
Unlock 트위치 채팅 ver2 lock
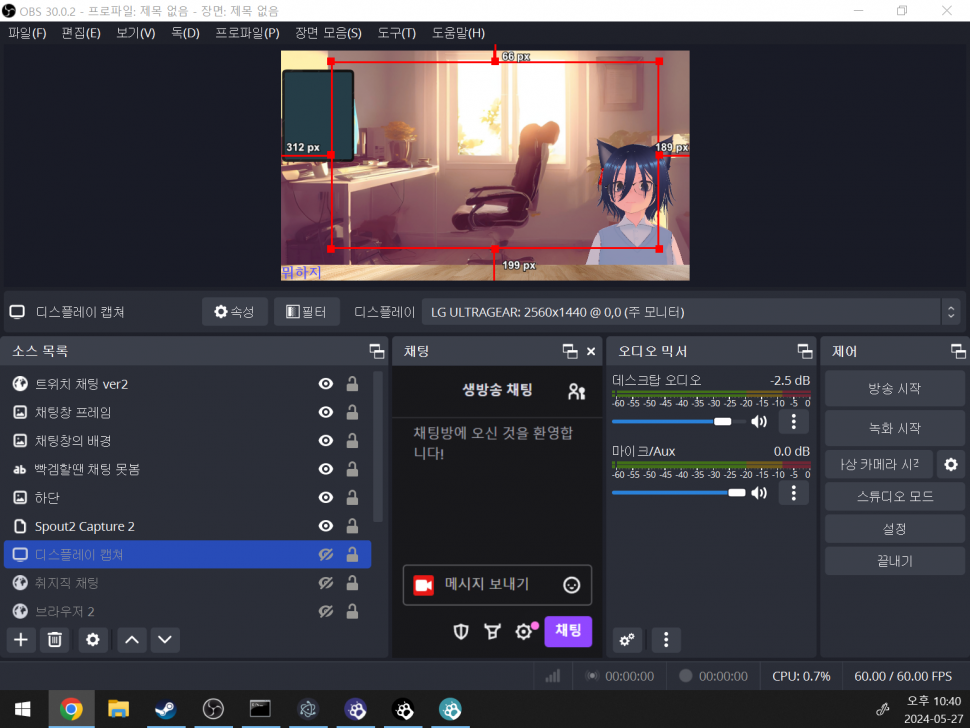352,384
